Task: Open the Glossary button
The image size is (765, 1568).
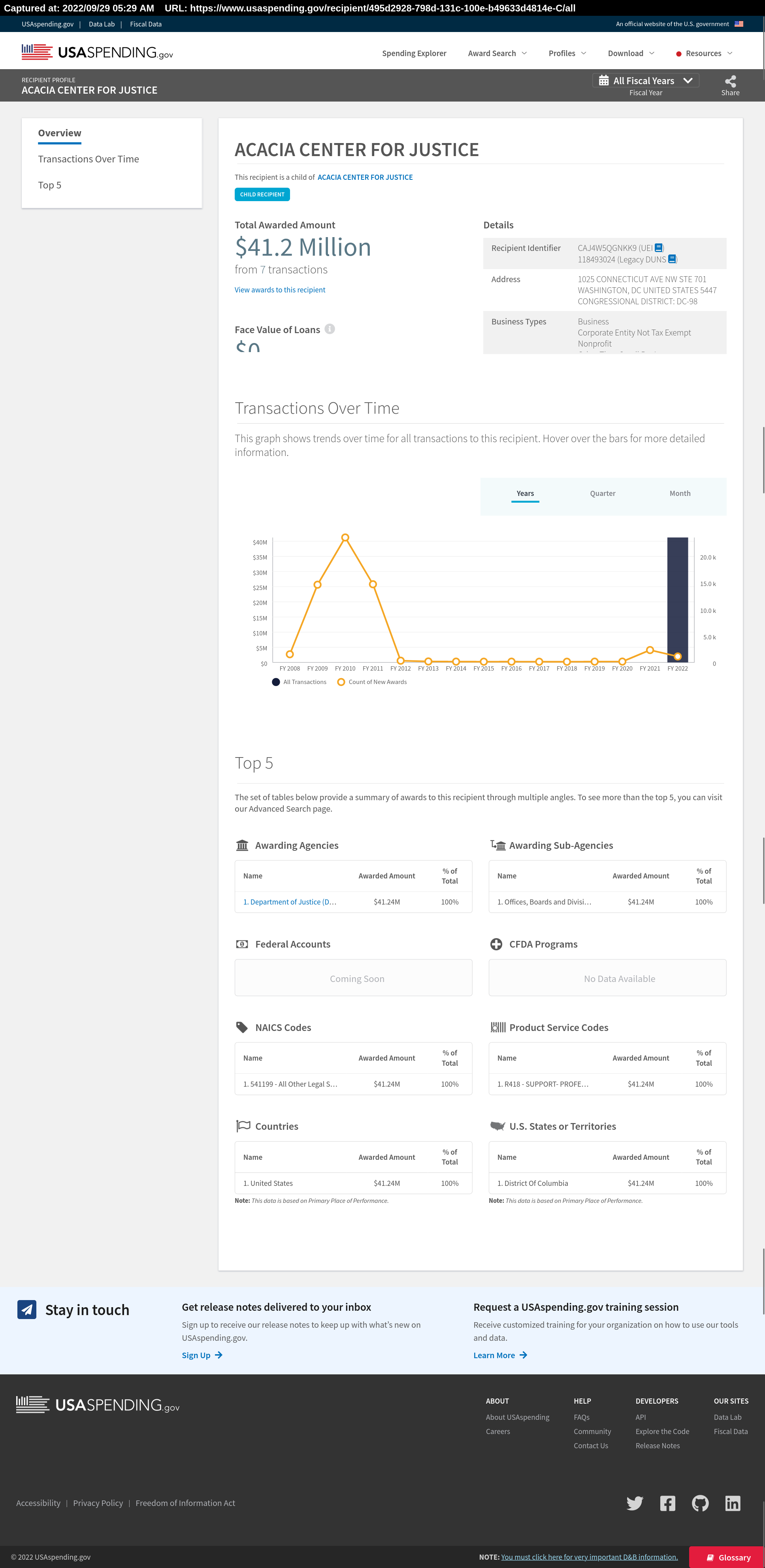Action: 727,1557
